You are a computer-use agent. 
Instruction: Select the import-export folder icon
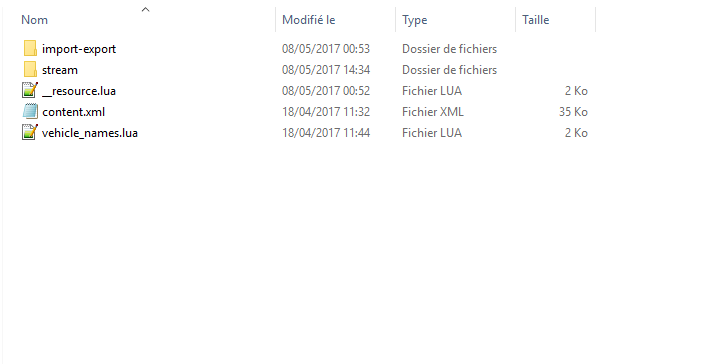tap(30, 48)
